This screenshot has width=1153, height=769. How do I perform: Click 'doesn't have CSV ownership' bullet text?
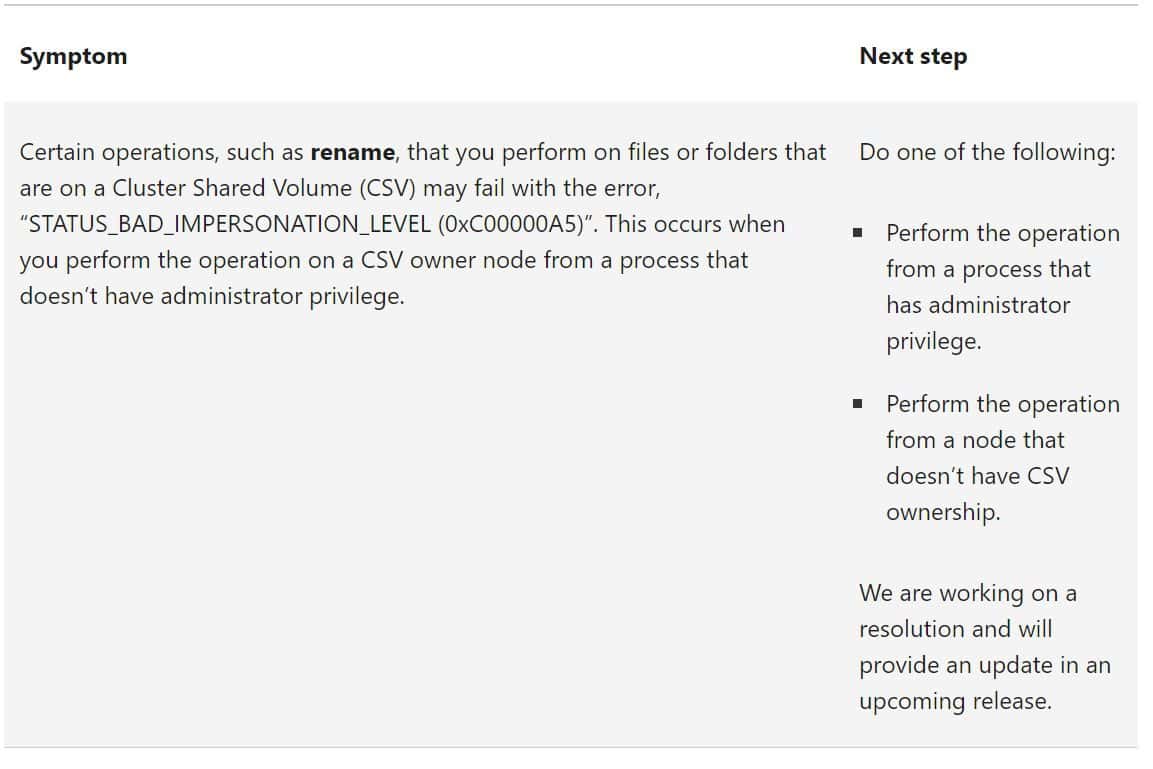[977, 493]
